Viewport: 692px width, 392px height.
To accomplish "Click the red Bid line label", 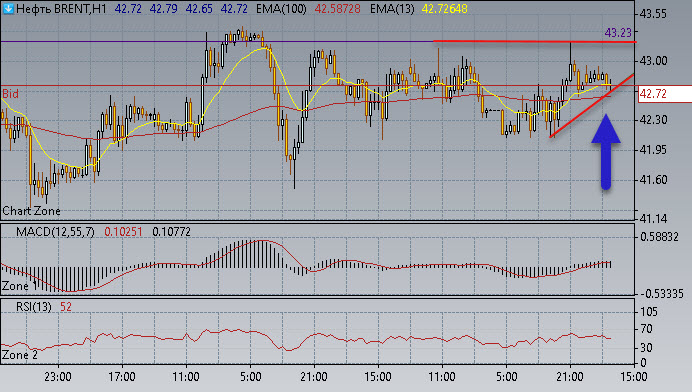I will (11, 94).
